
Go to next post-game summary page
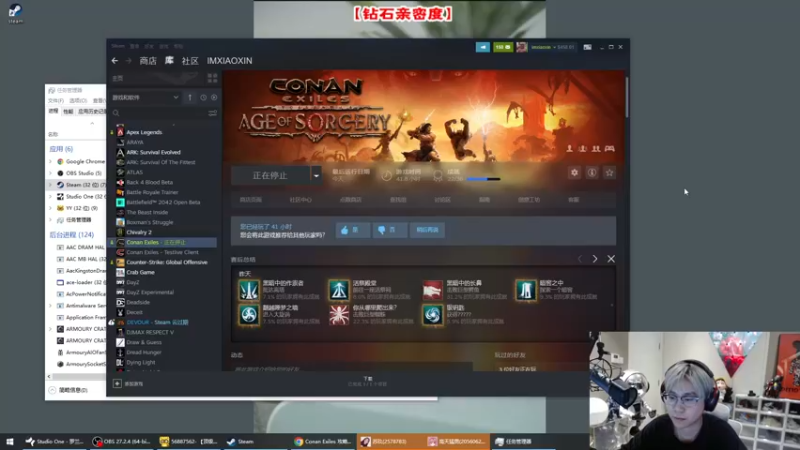(595, 259)
